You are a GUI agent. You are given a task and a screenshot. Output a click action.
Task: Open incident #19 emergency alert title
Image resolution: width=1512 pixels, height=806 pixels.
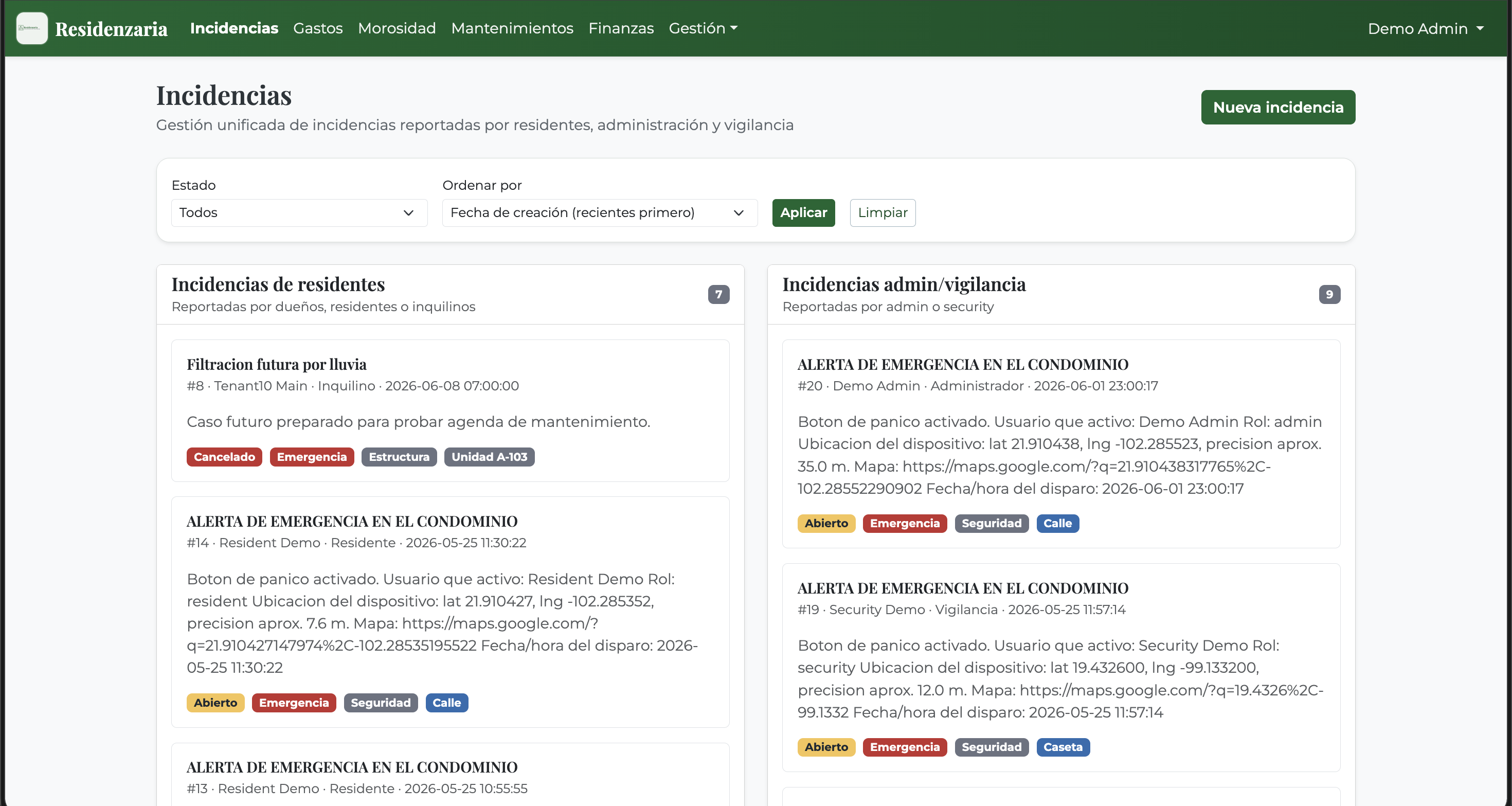point(963,587)
